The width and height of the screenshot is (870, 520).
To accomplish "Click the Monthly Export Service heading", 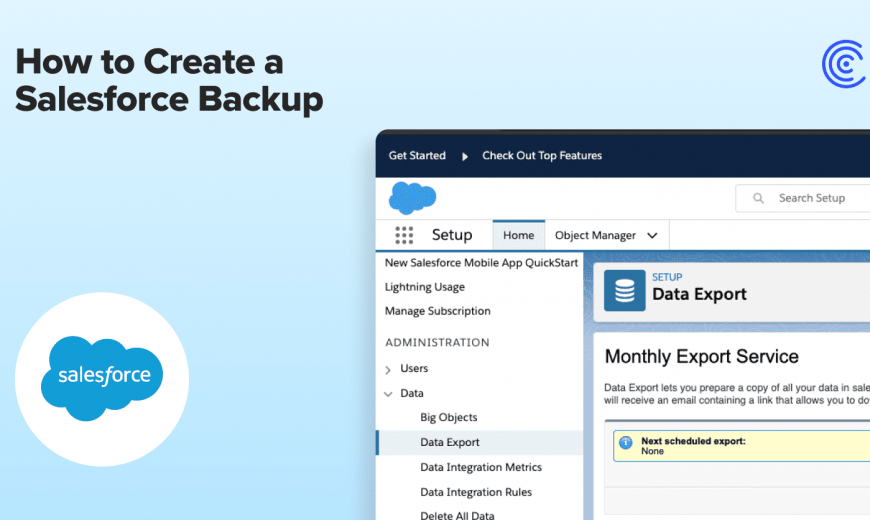I will tap(701, 356).
